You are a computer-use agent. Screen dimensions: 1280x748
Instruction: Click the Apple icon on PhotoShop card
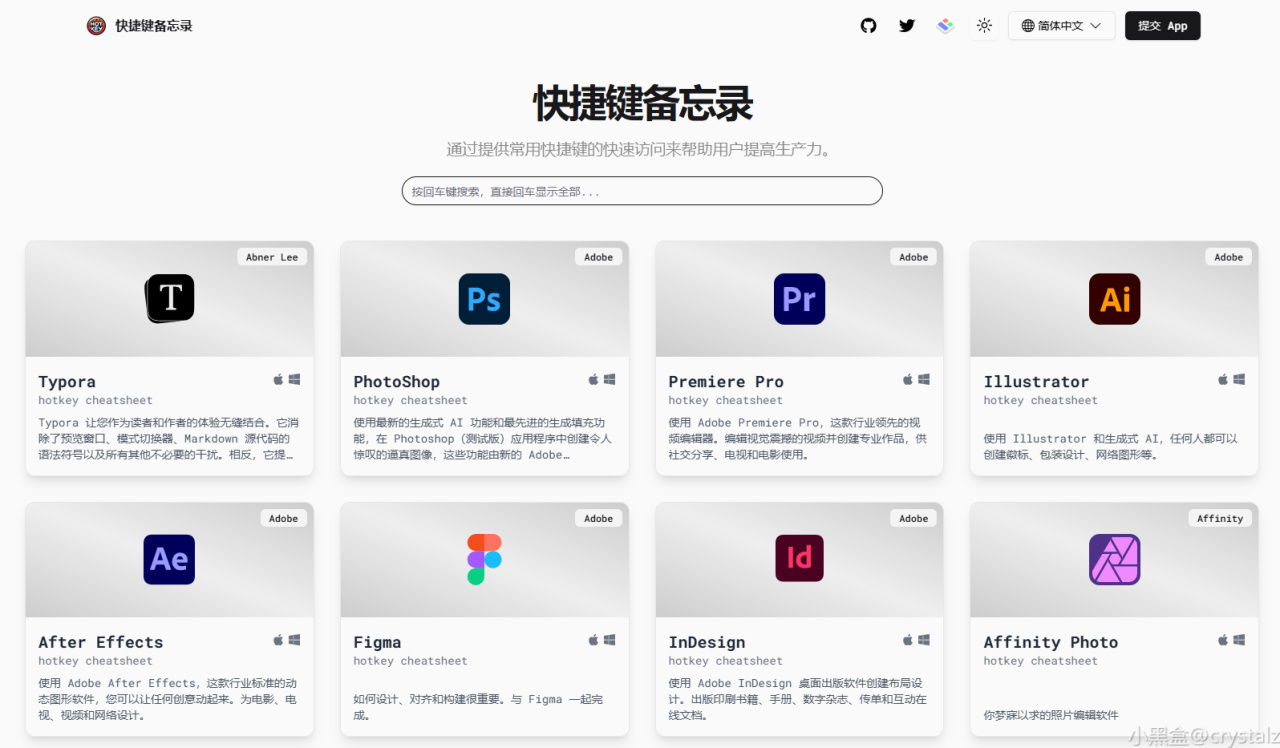593,380
